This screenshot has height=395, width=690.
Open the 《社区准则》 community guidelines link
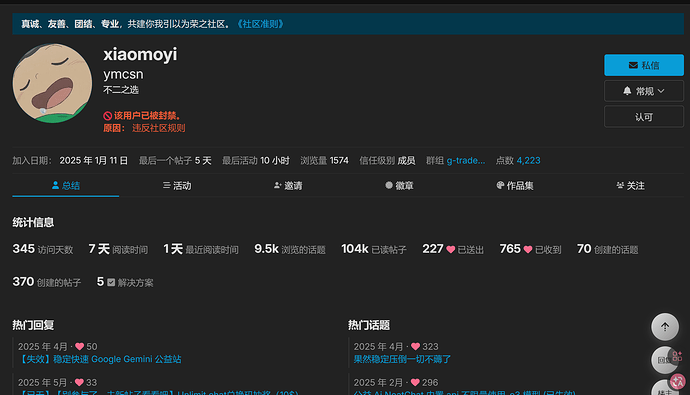pyautogui.click(x=260, y=24)
